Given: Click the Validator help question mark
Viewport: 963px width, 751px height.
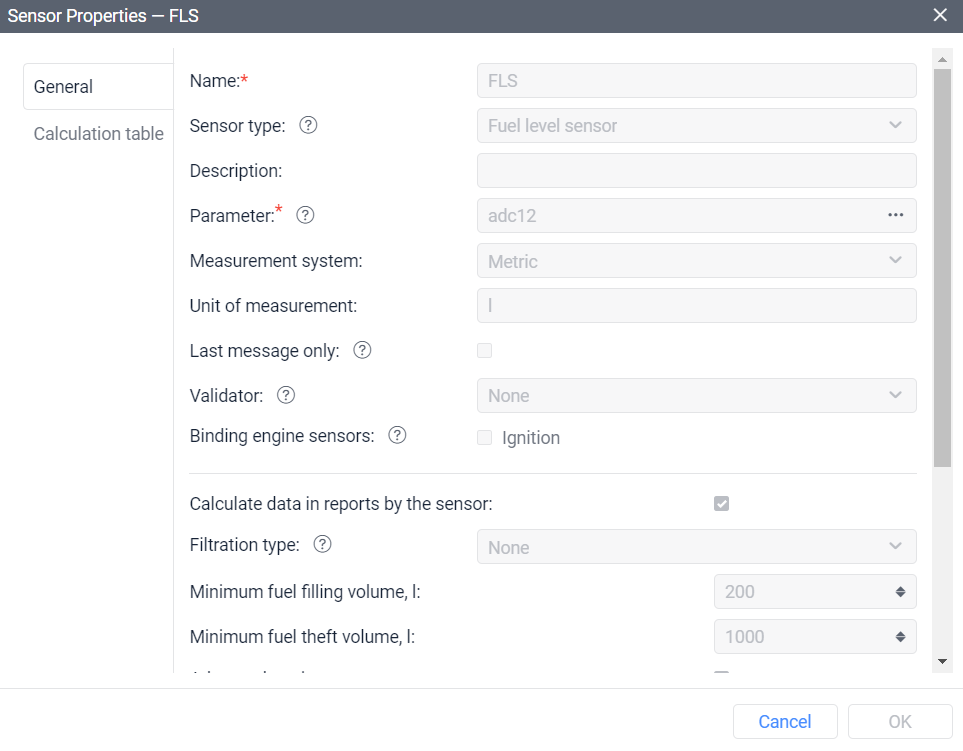Looking at the screenshot, I should point(285,395).
